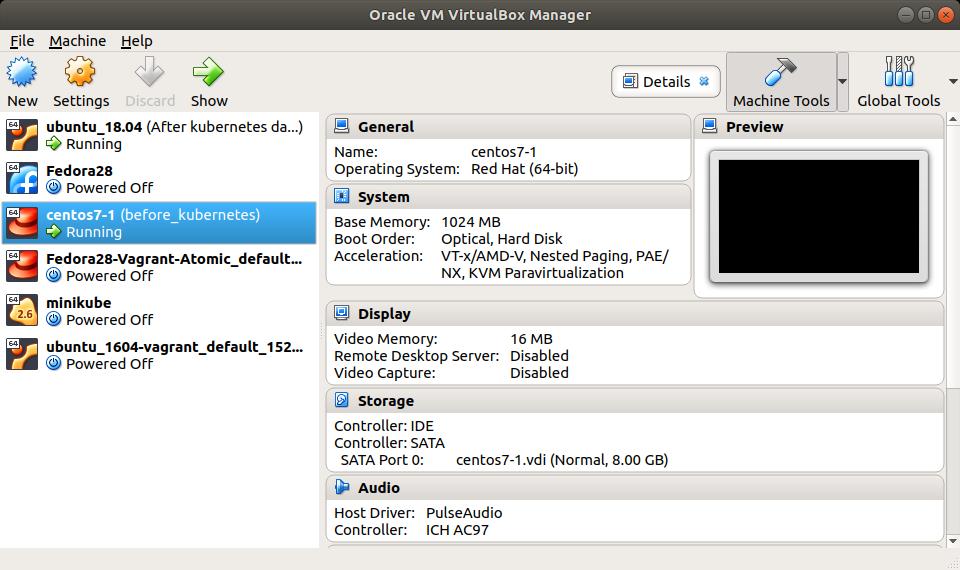This screenshot has width=960, height=570.
Task: Click details pane scrollbar down arrow
Action: tap(953, 541)
